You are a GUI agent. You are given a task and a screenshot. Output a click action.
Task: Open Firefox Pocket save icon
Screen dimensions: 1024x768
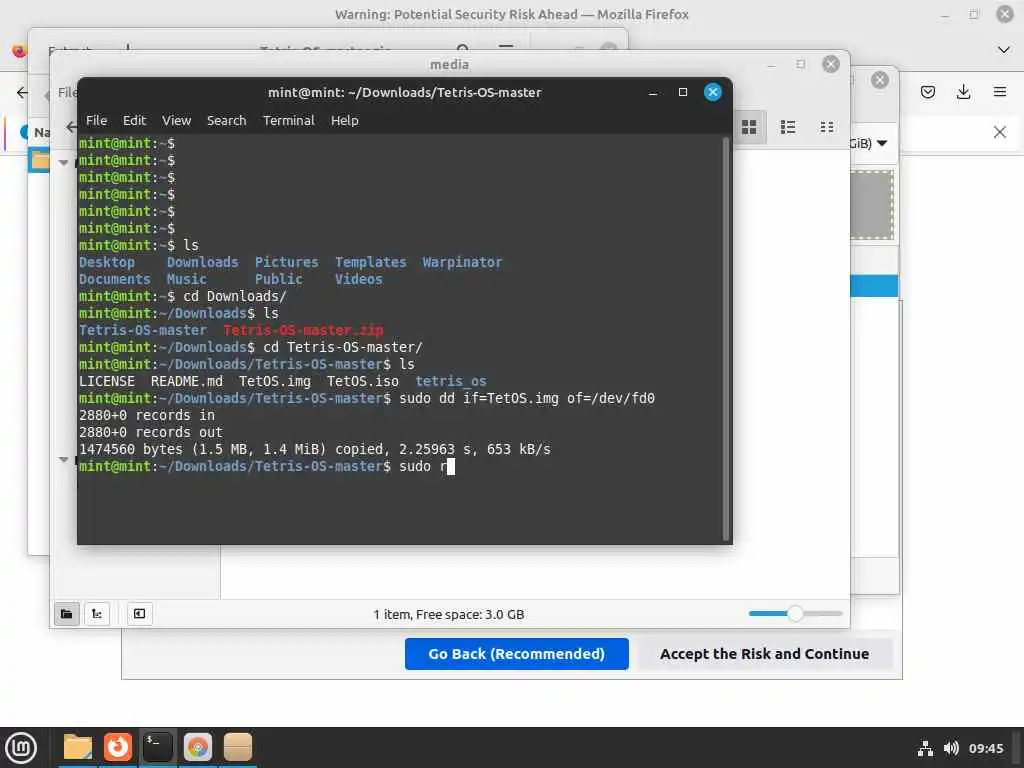click(x=927, y=92)
